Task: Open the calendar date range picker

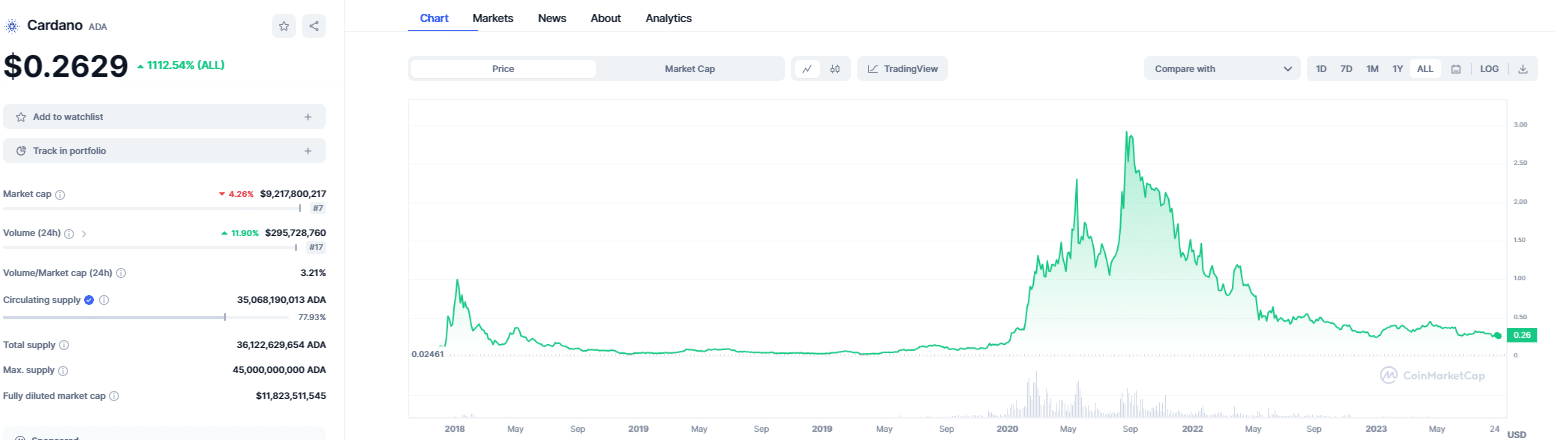Action: tap(1456, 69)
